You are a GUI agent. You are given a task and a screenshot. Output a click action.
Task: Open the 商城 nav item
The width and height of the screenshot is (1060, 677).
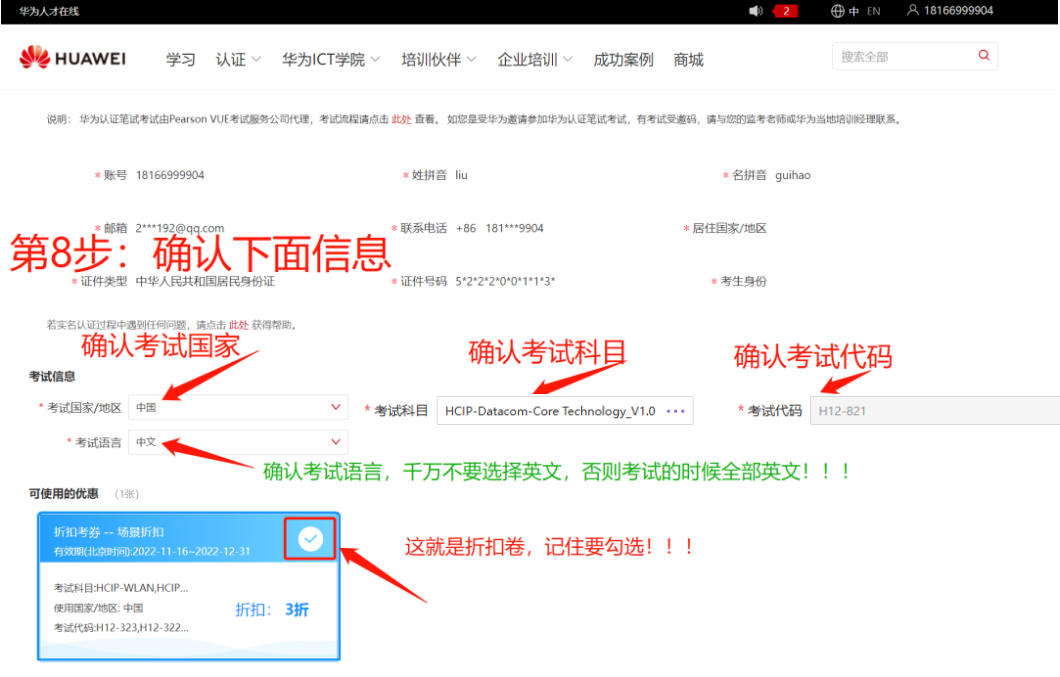(x=688, y=60)
